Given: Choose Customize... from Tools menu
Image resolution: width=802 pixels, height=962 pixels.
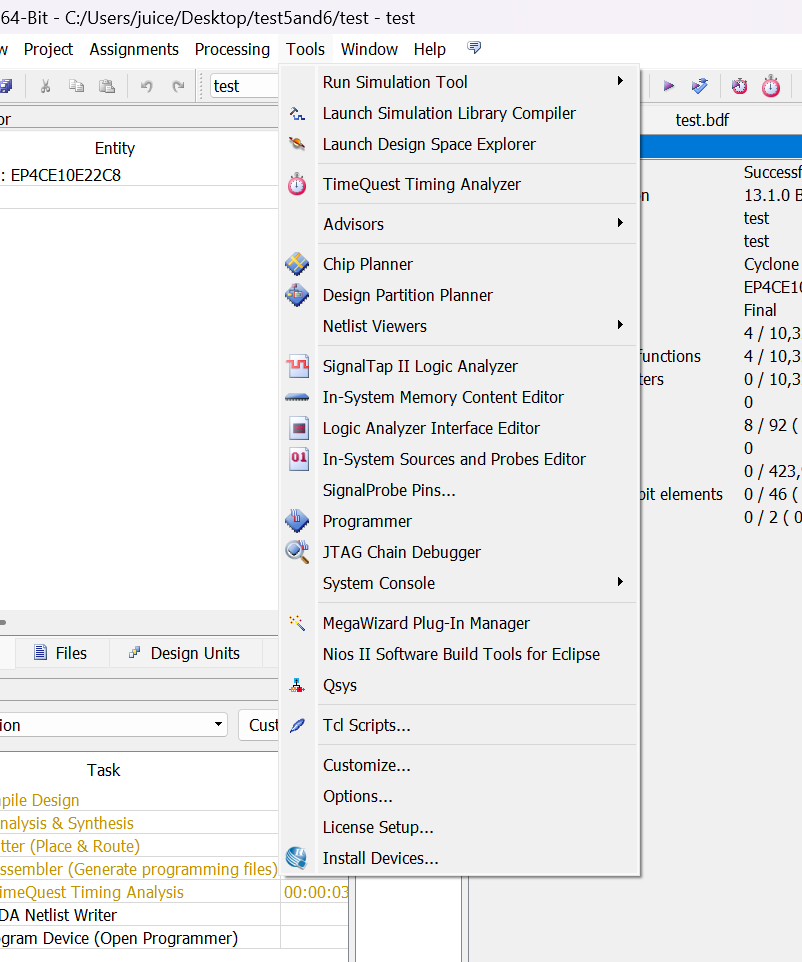Looking at the screenshot, I should (366, 765).
